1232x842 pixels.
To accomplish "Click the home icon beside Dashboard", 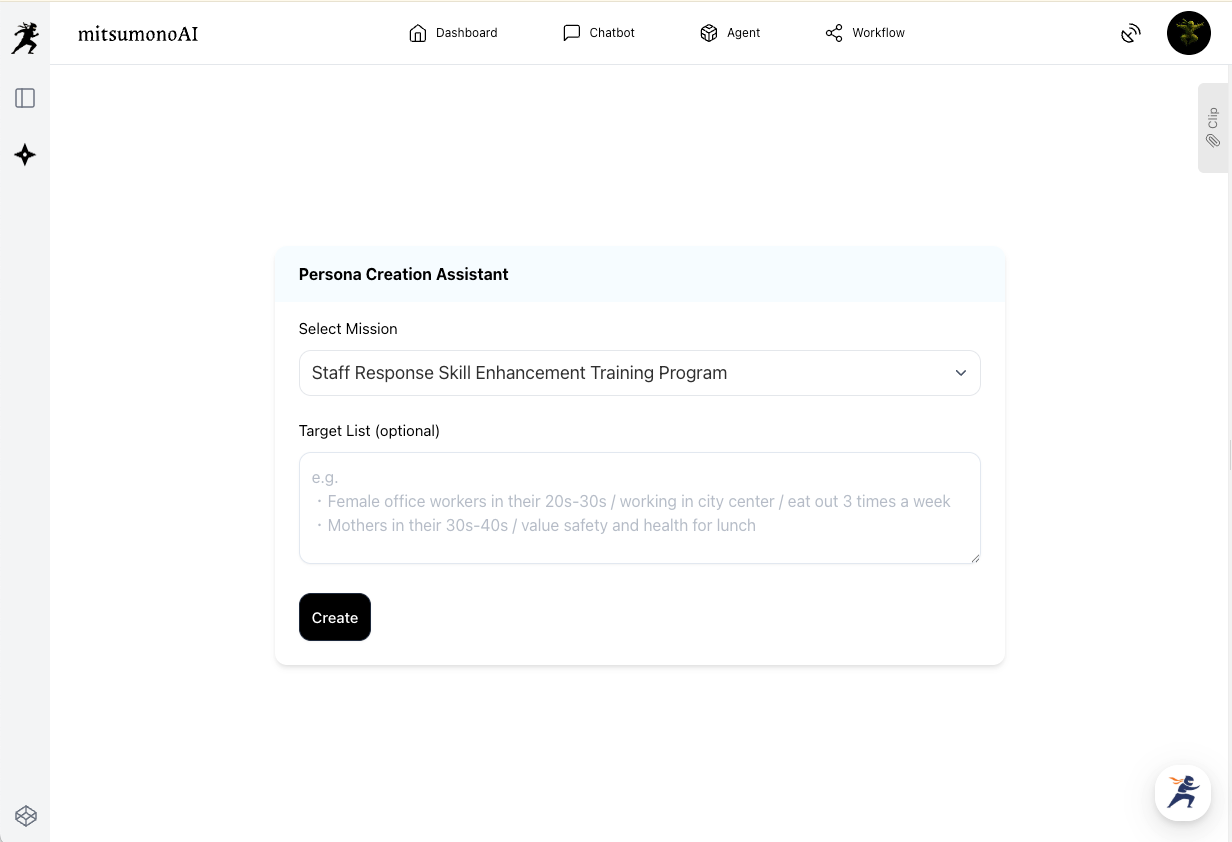I will [418, 33].
